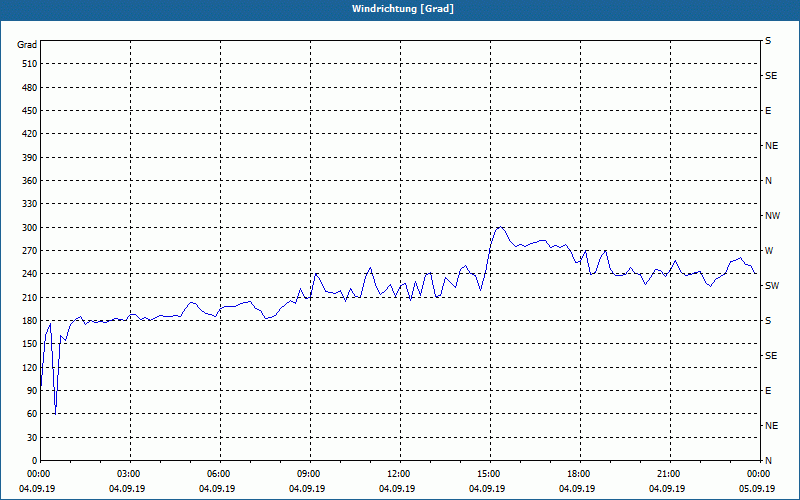Click the 00:00 label above 05.09.19
The height and width of the screenshot is (500, 800).
759,474
